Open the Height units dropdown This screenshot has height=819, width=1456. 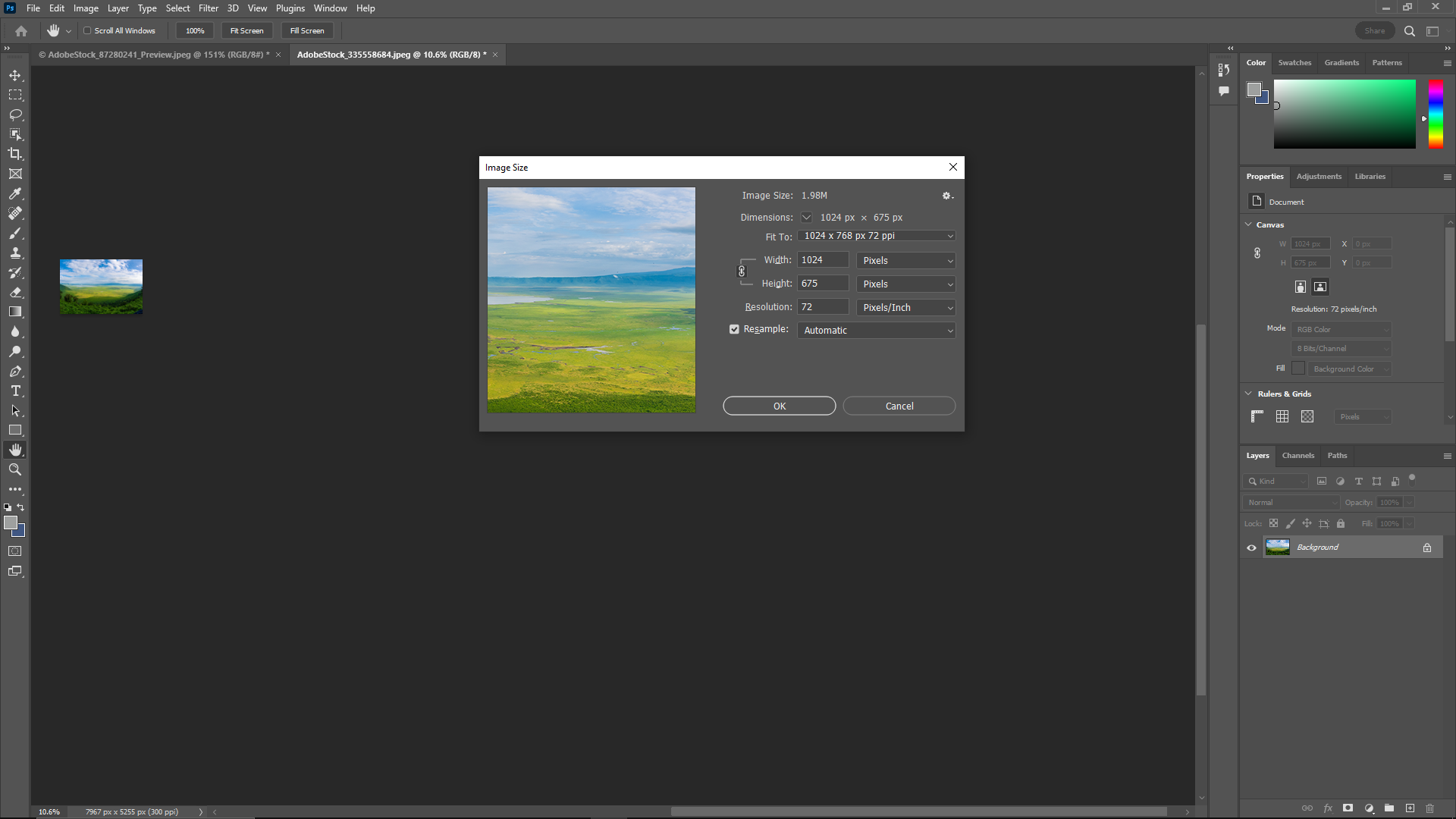pyautogui.click(x=905, y=284)
